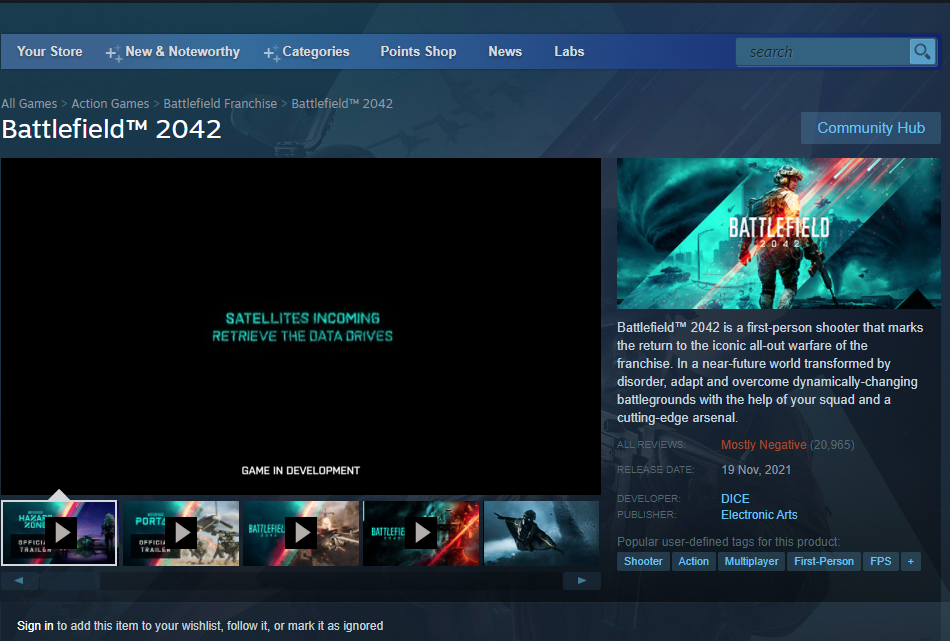Viewport: 950px width, 641px height.
Task: Open developer DICE link
Action: click(x=735, y=499)
